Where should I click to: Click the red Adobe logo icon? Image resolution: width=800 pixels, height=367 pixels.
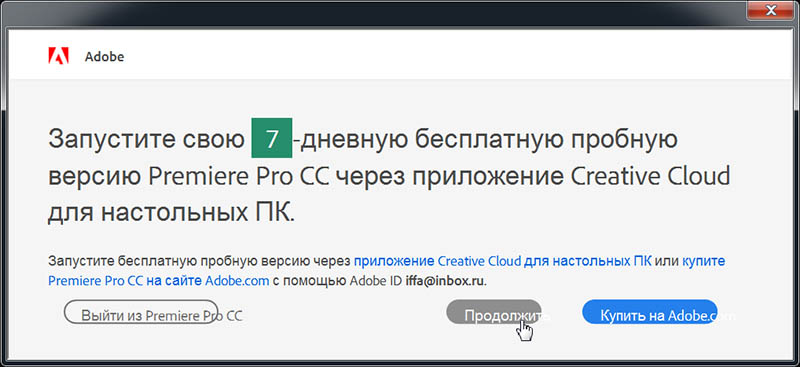pyautogui.click(x=58, y=56)
